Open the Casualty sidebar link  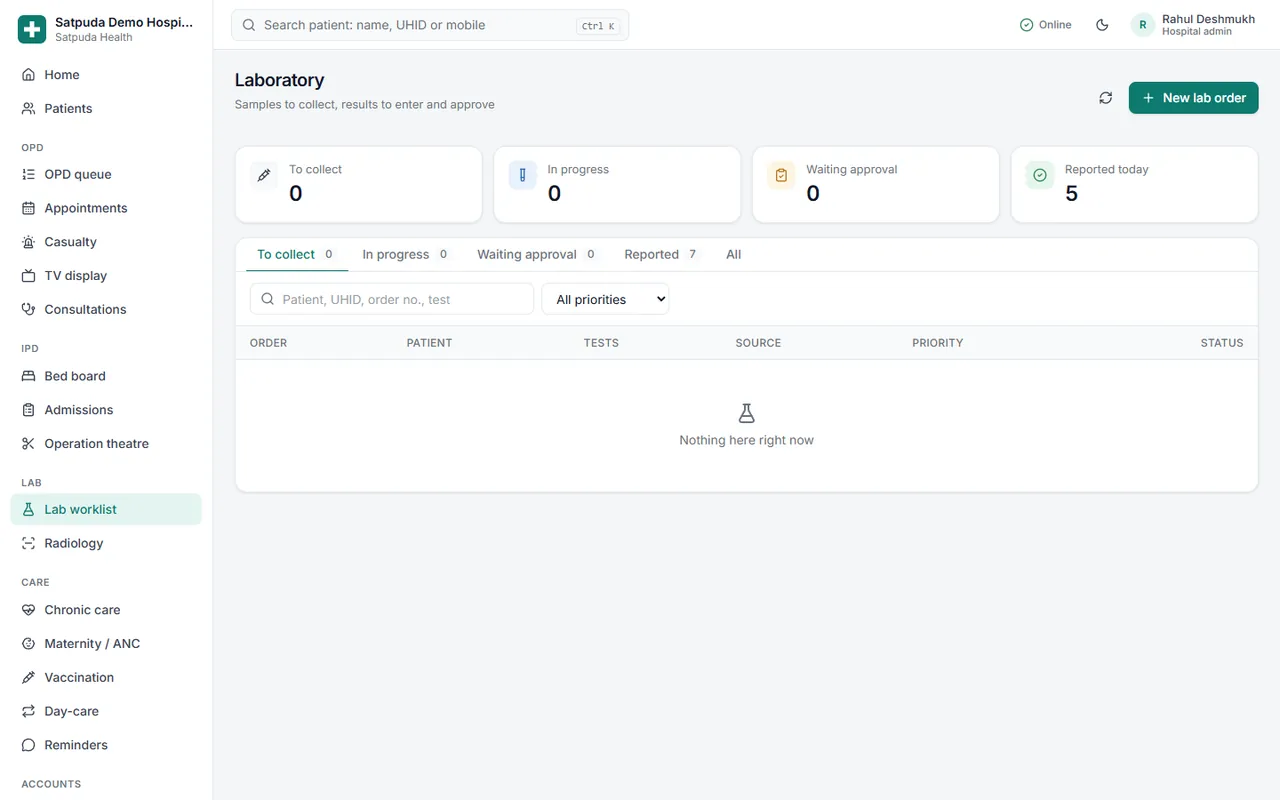click(x=106, y=242)
